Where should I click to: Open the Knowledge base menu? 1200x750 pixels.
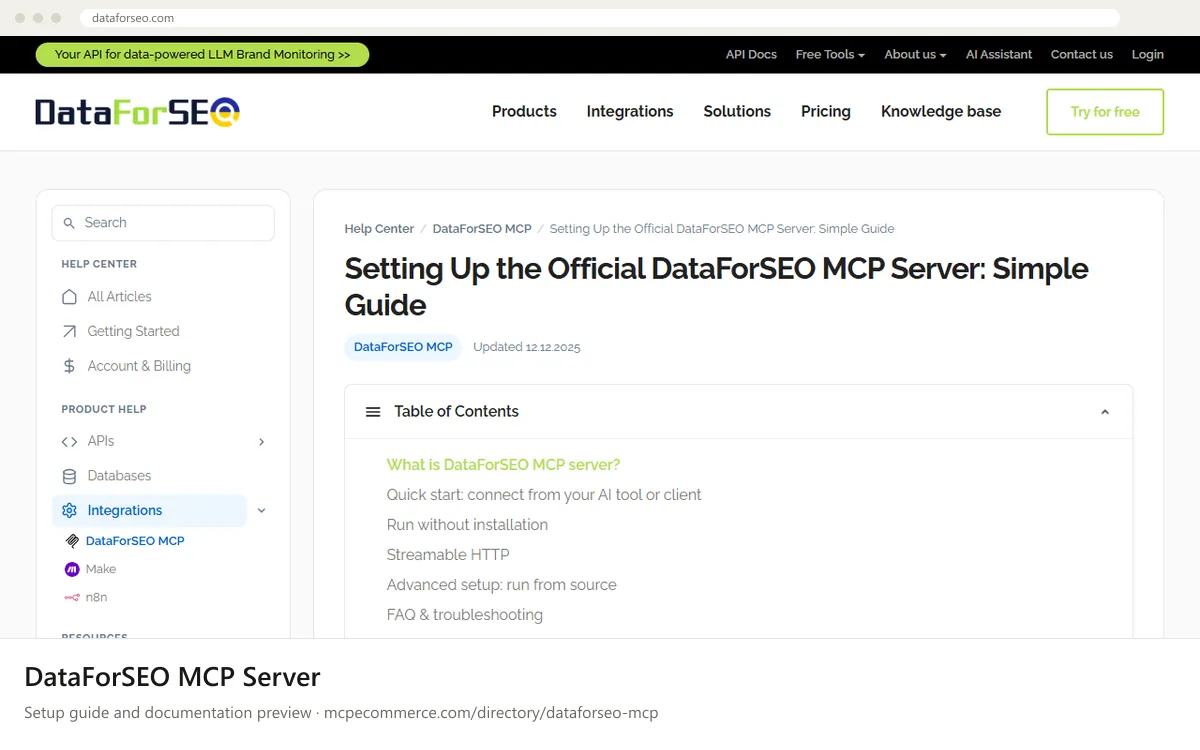tap(941, 112)
